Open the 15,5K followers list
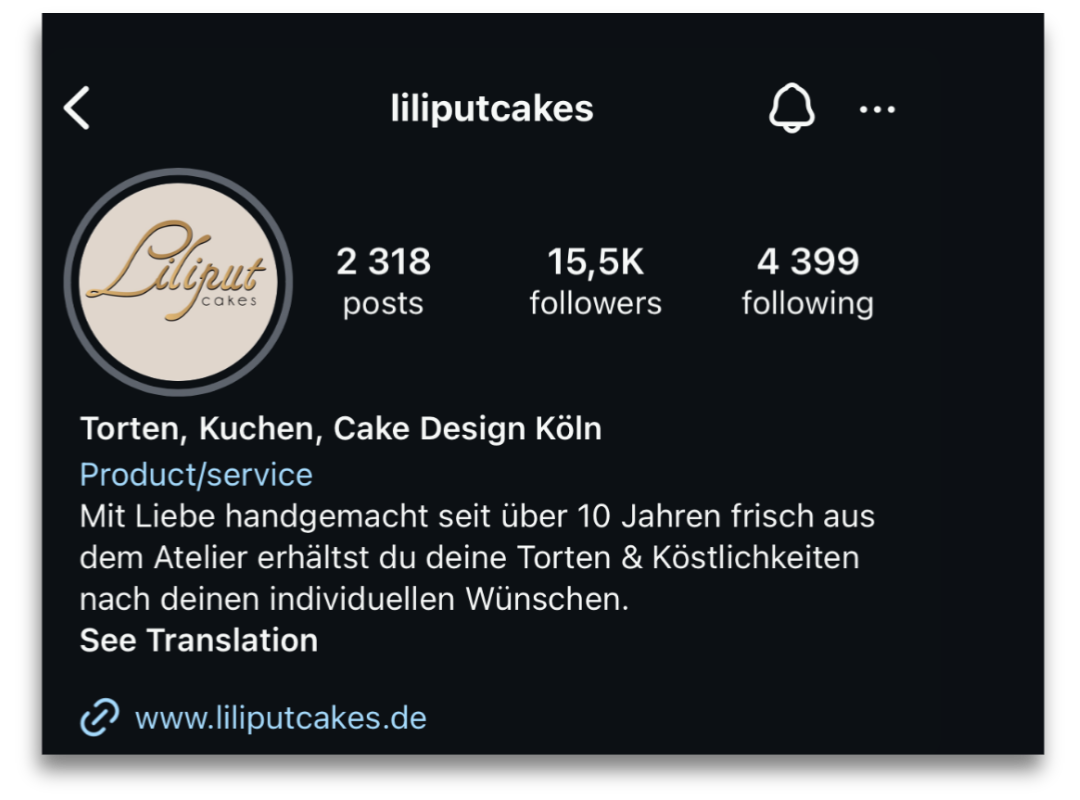1080x800 pixels. click(x=595, y=281)
